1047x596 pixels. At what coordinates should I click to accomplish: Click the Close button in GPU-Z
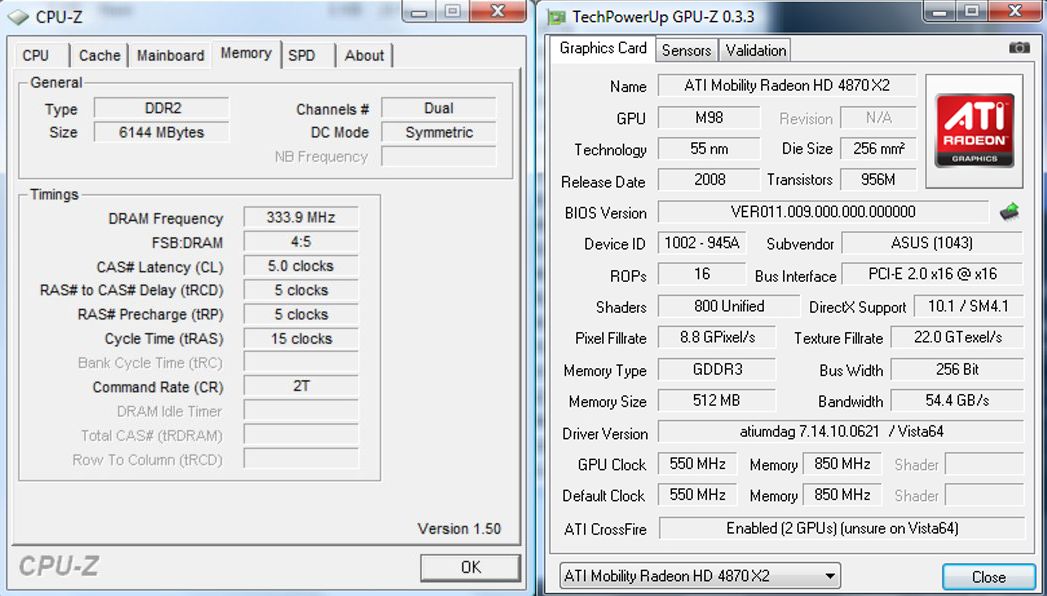tap(989, 577)
